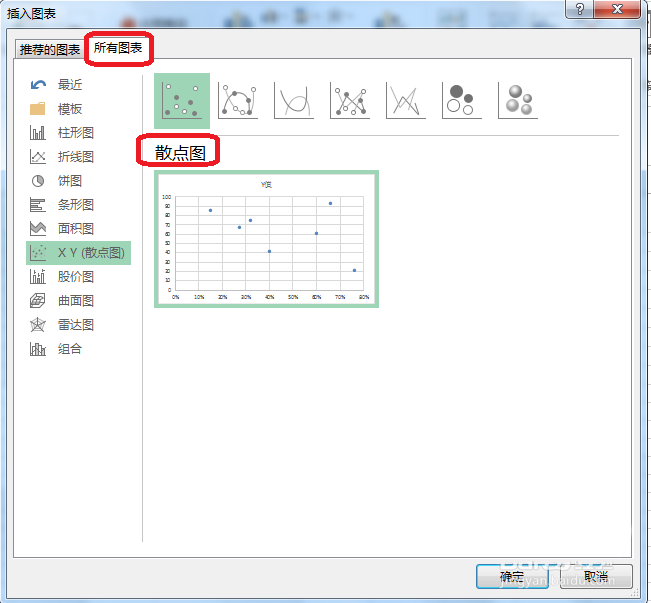Choose 组合 combo chart category
Viewport: 651px width, 603px height.
tap(69, 349)
